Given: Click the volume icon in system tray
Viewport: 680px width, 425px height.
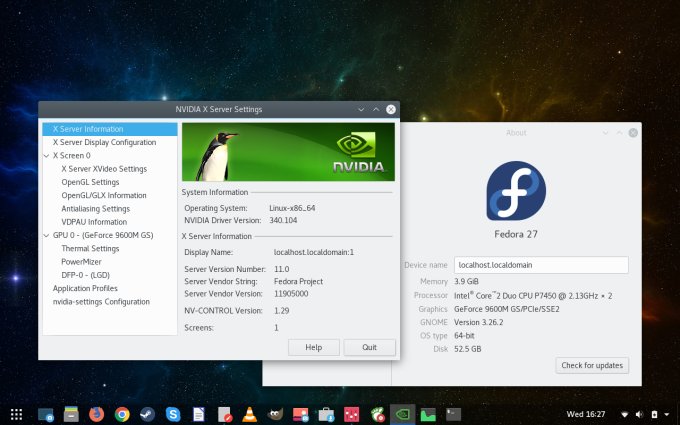Looking at the screenshot, I should point(639,413).
